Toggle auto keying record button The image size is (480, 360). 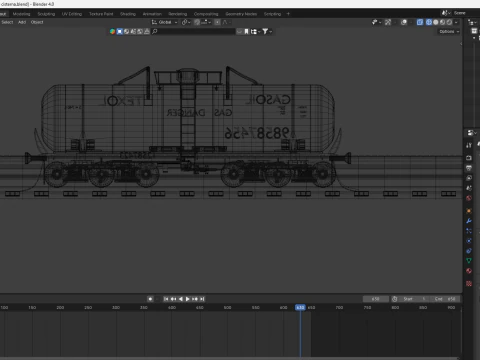150,299
